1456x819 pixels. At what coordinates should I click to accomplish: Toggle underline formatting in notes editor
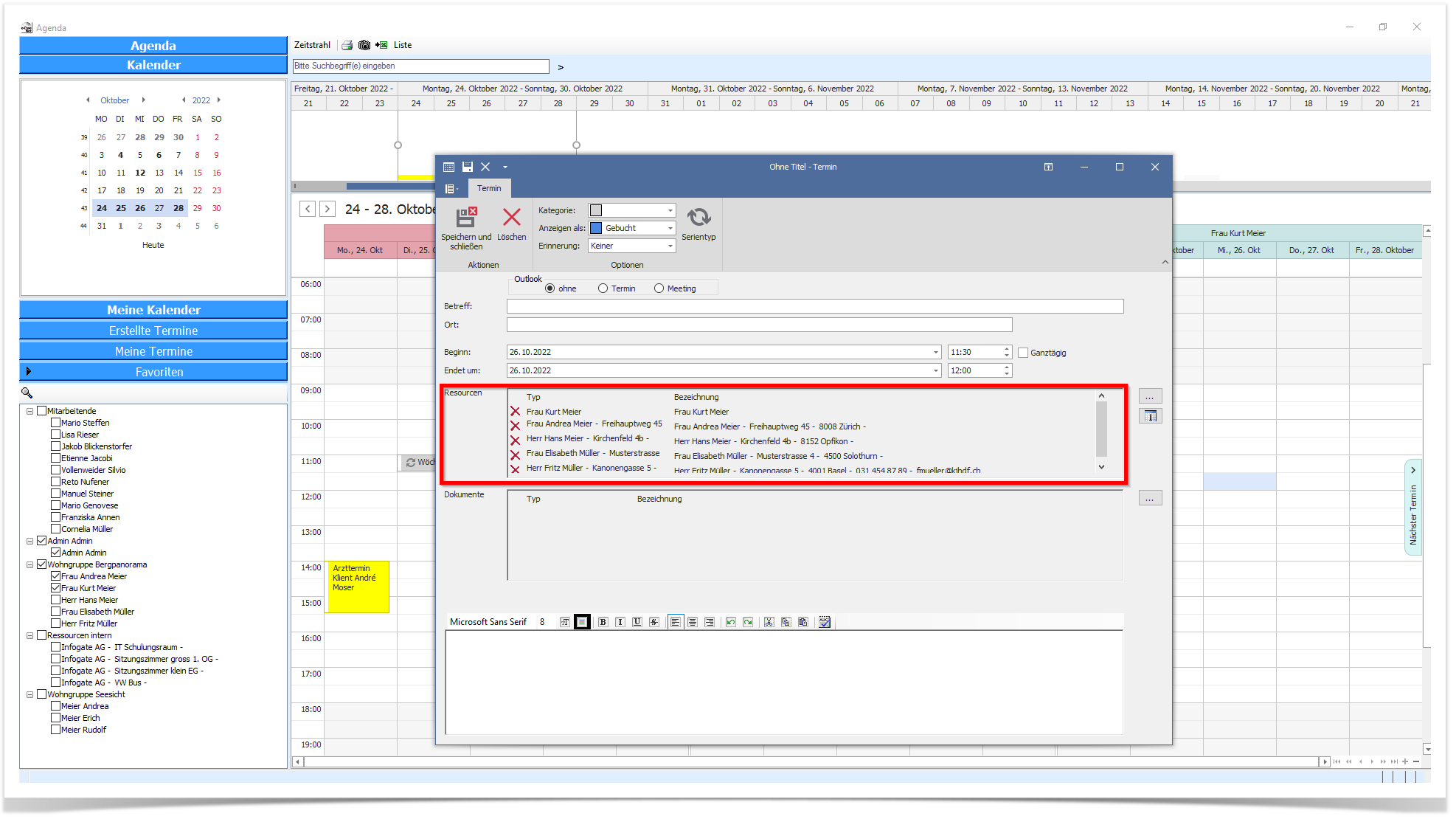pyautogui.click(x=637, y=622)
